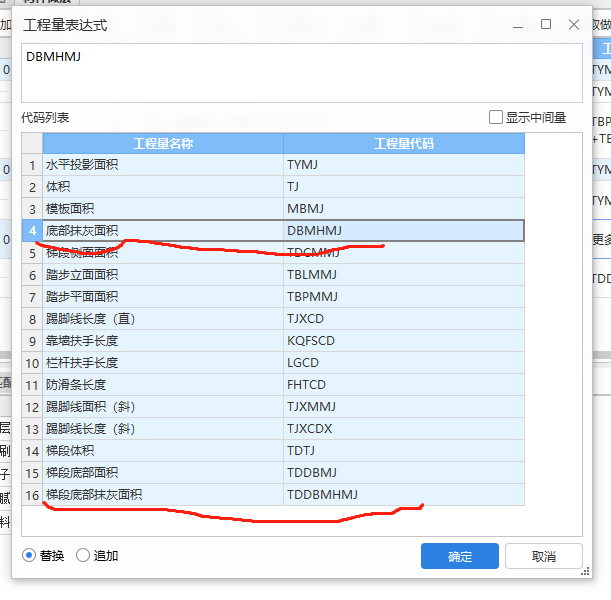The image size is (611, 600).
Task: Select the 体积 row name
Action: click(163, 187)
